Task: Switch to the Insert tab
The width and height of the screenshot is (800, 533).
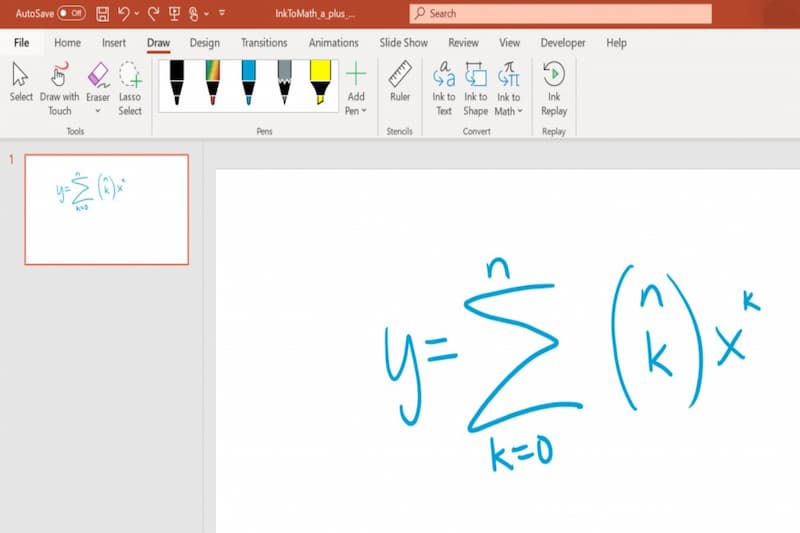Action: (x=114, y=43)
